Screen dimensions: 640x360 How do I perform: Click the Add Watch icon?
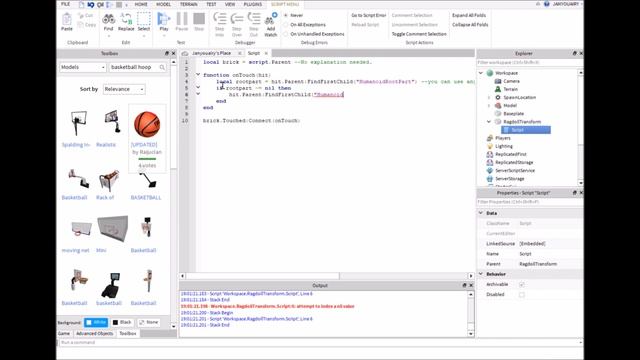pyautogui.click(x=271, y=19)
